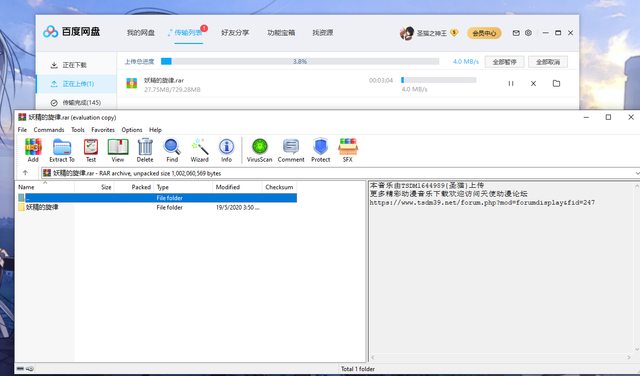Screen dimensions: 640x376
Task: Open upload file's folder icon in Baidu Netdisk
Action: click(556, 83)
